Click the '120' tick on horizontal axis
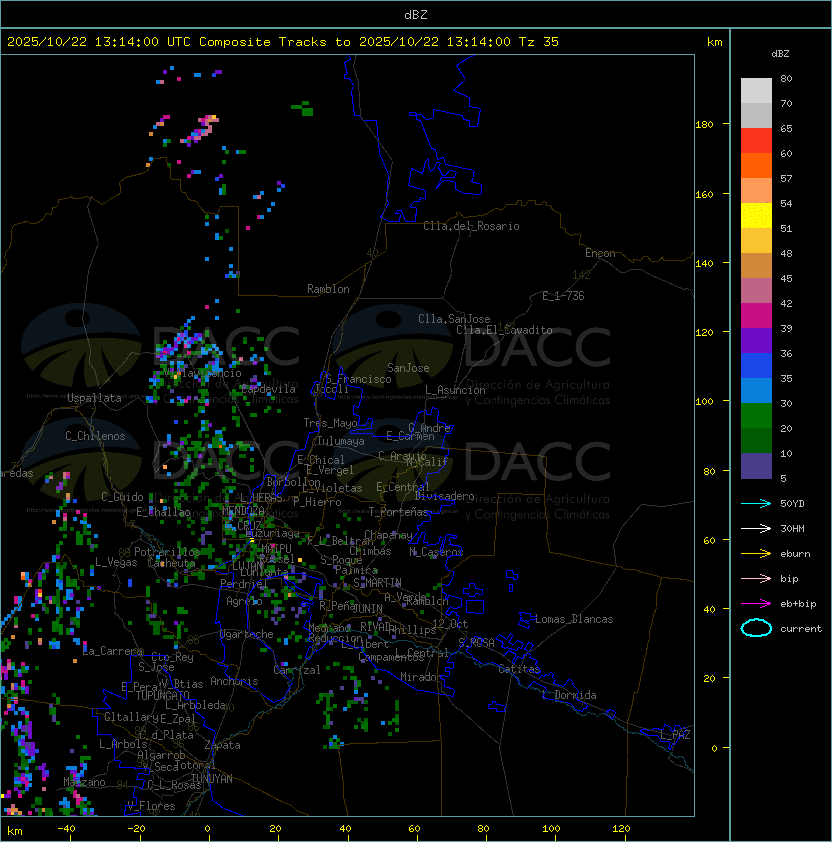The width and height of the screenshot is (832, 842). click(621, 829)
